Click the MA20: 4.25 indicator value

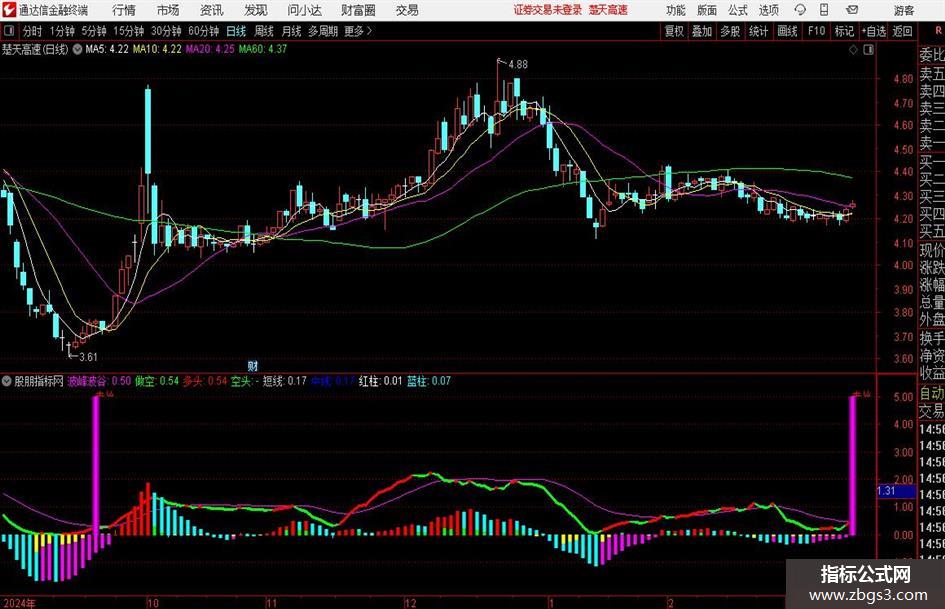pyautogui.click(x=210, y=49)
